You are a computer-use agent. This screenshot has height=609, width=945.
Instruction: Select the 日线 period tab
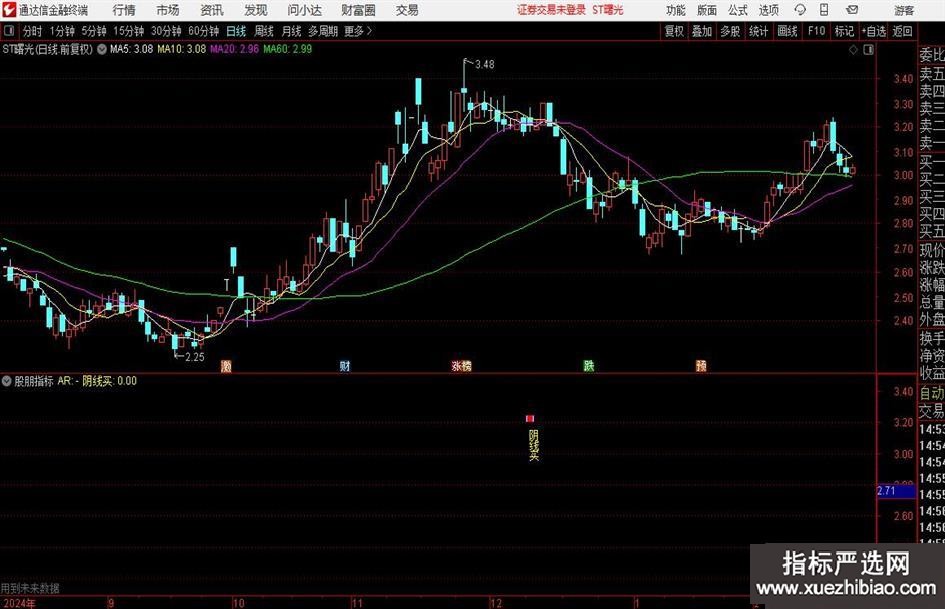coord(236,31)
